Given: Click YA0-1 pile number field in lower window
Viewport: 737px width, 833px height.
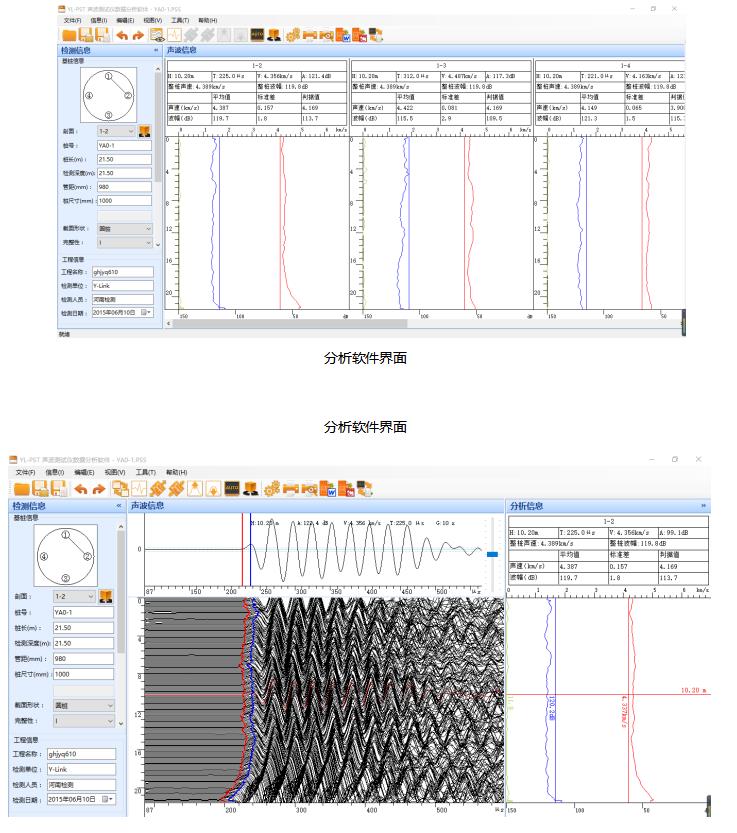Looking at the screenshot, I should pyautogui.click(x=83, y=612).
